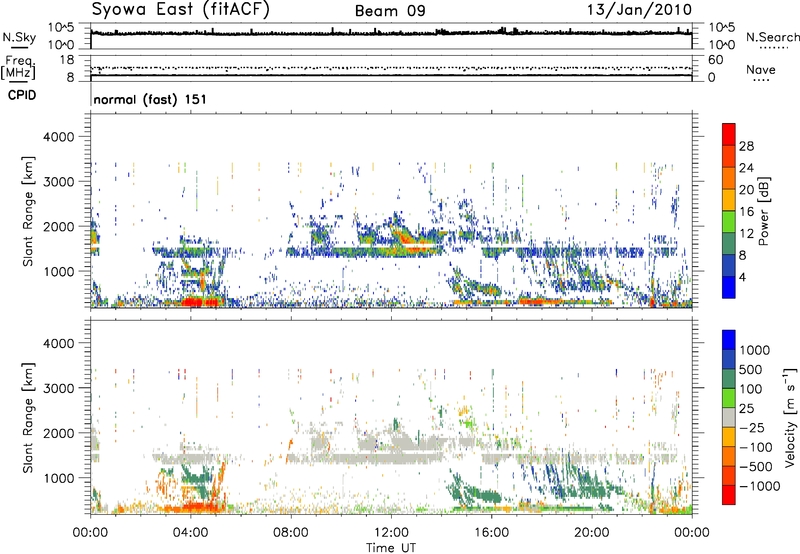Click the '12:00' time axis tick
This screenshot has height=554, width=800.
point(391,533)
